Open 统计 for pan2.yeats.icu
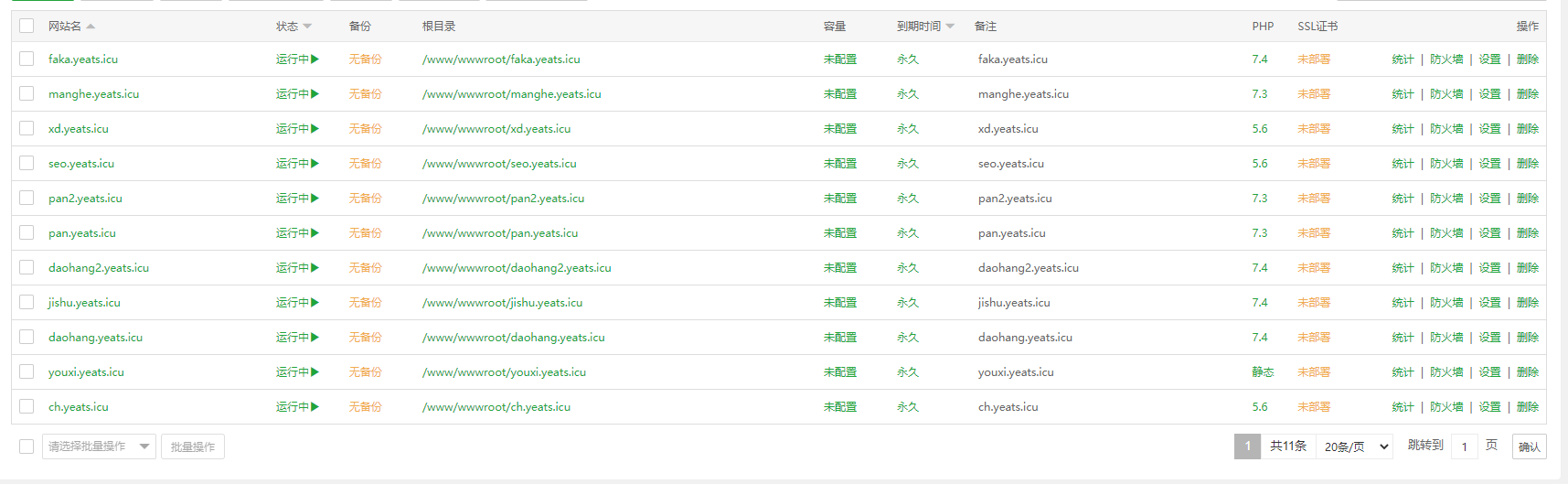1568x484 pixels. [1403, 199]
